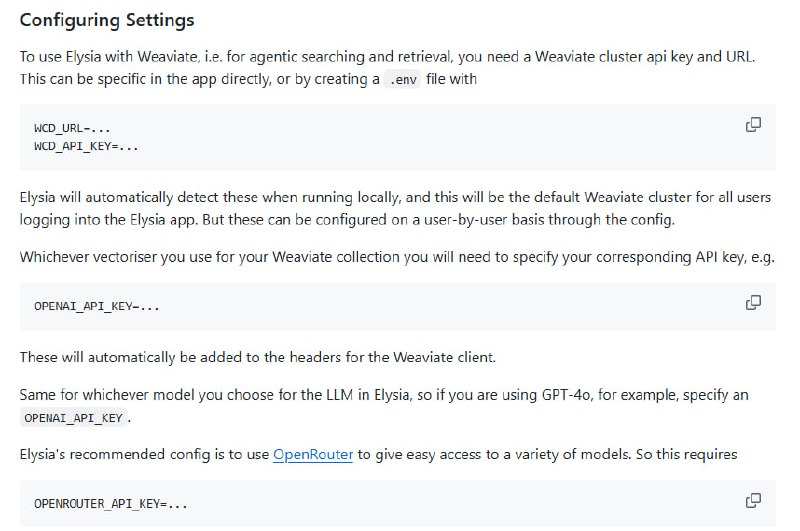Click the OPENAI_API_KEY=... code block text
The height and width of the screenshot is (531, 800).
[96, 306]
